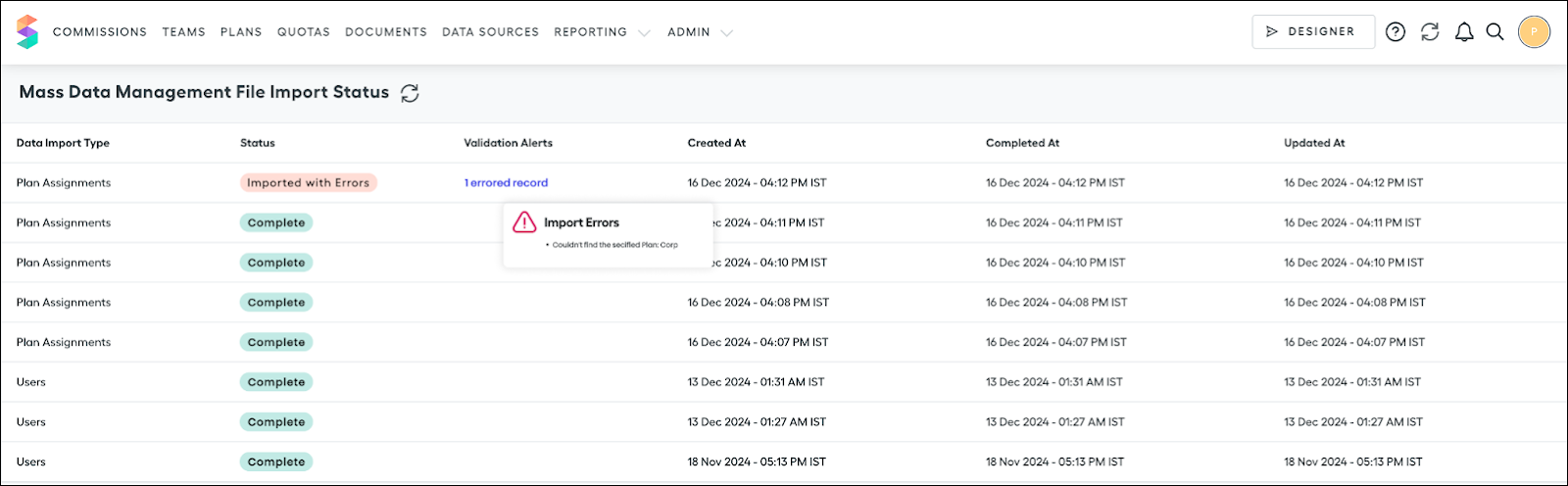Click the Mass Data Management File Import Status heading
The height and width of the screenshot is (486, 1568).
click(x=204, y=92)
